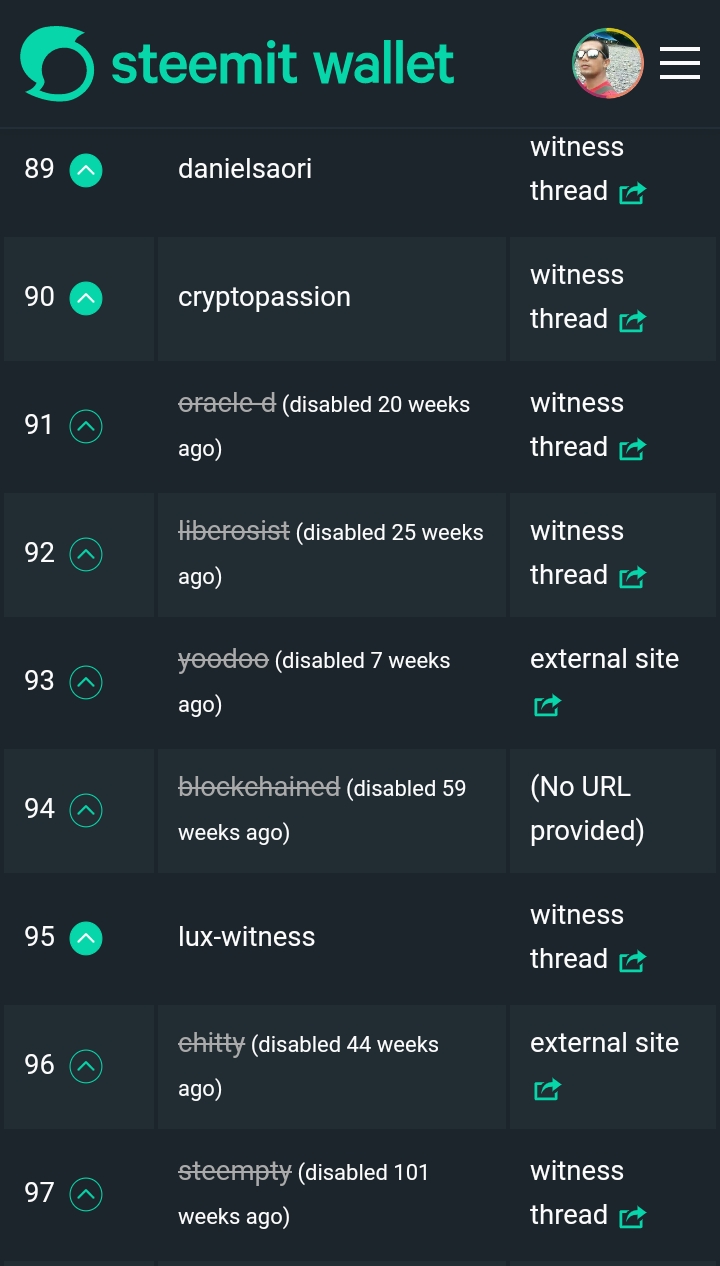Open the danielsaori account name
This screenshot has width=720, height=1266.
245,169
